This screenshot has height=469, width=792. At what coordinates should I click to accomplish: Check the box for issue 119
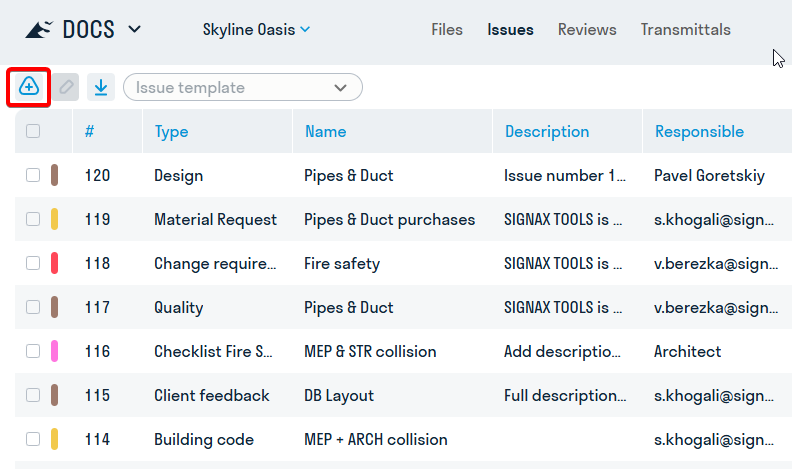click(33, 219)
